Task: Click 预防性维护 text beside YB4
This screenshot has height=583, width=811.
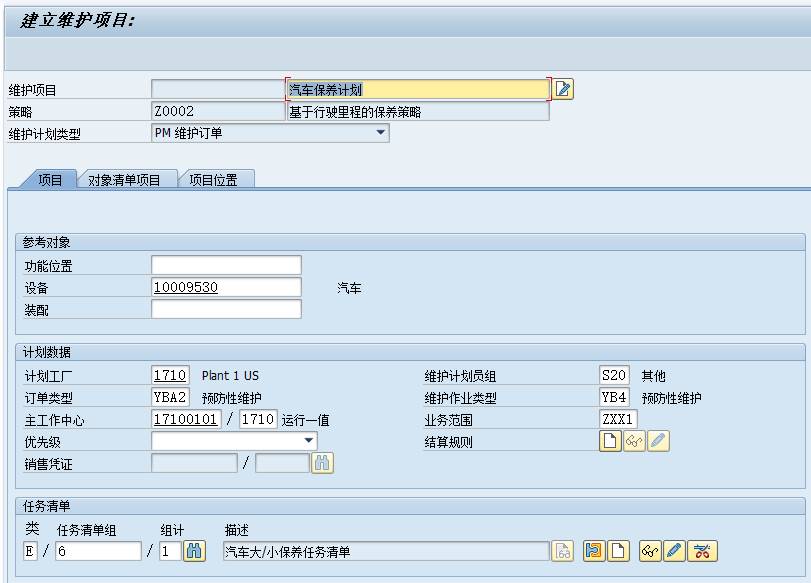Action: click(x=671, y=398)
